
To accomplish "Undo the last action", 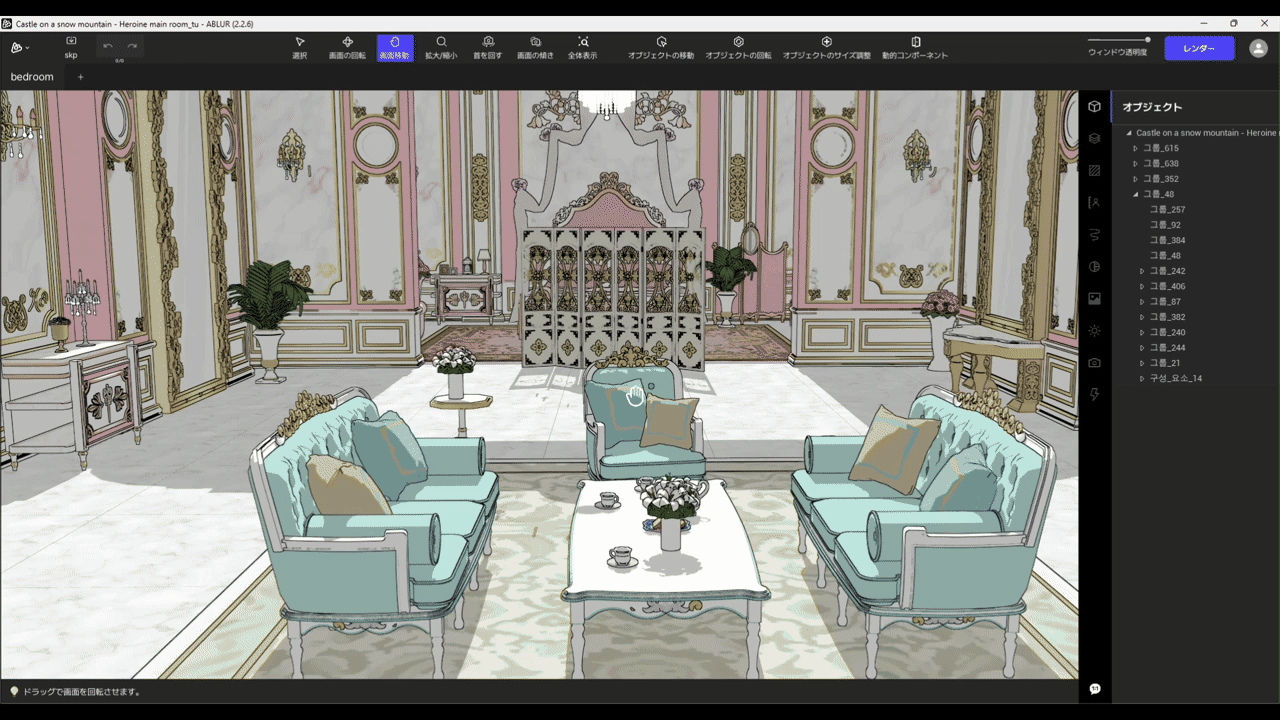I will click(x=108, y=46).
